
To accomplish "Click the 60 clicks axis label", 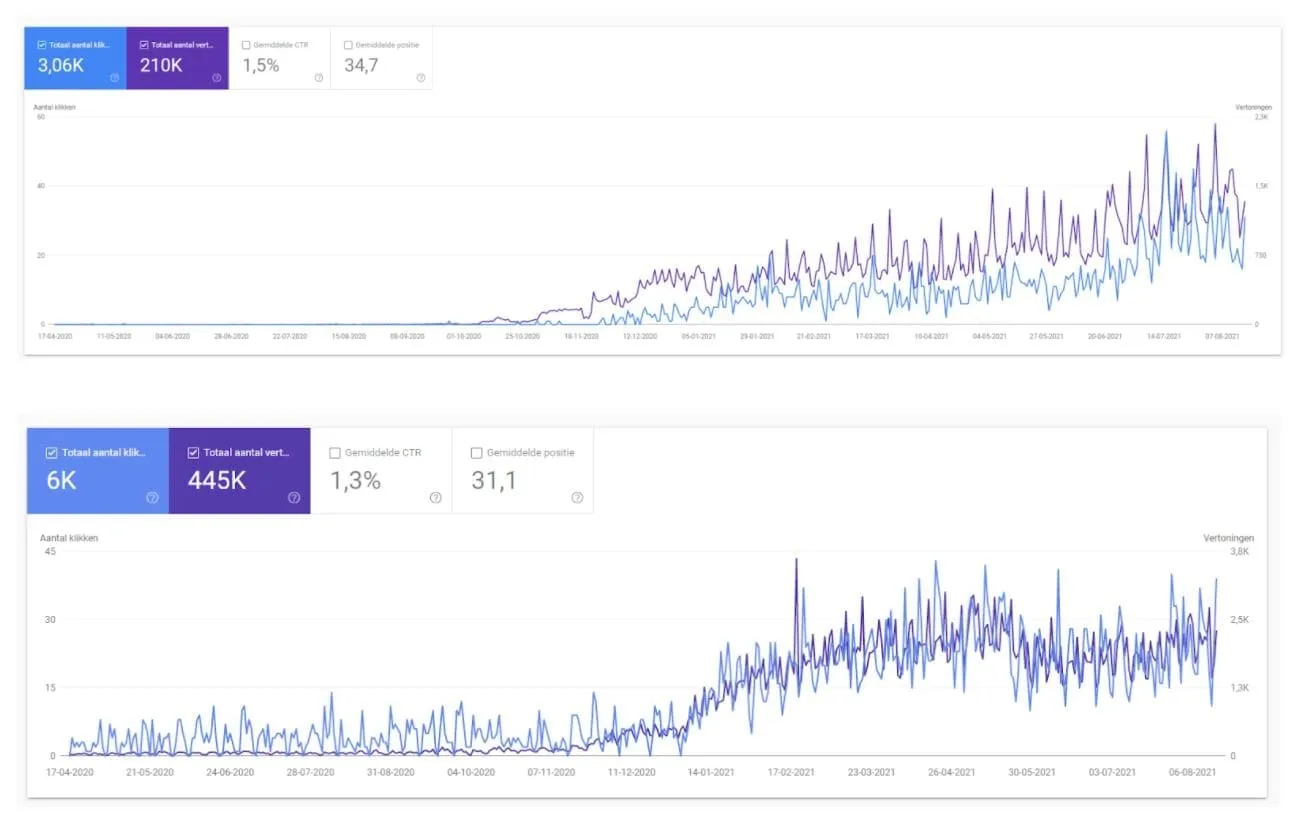I will click(x=41, y=117).
